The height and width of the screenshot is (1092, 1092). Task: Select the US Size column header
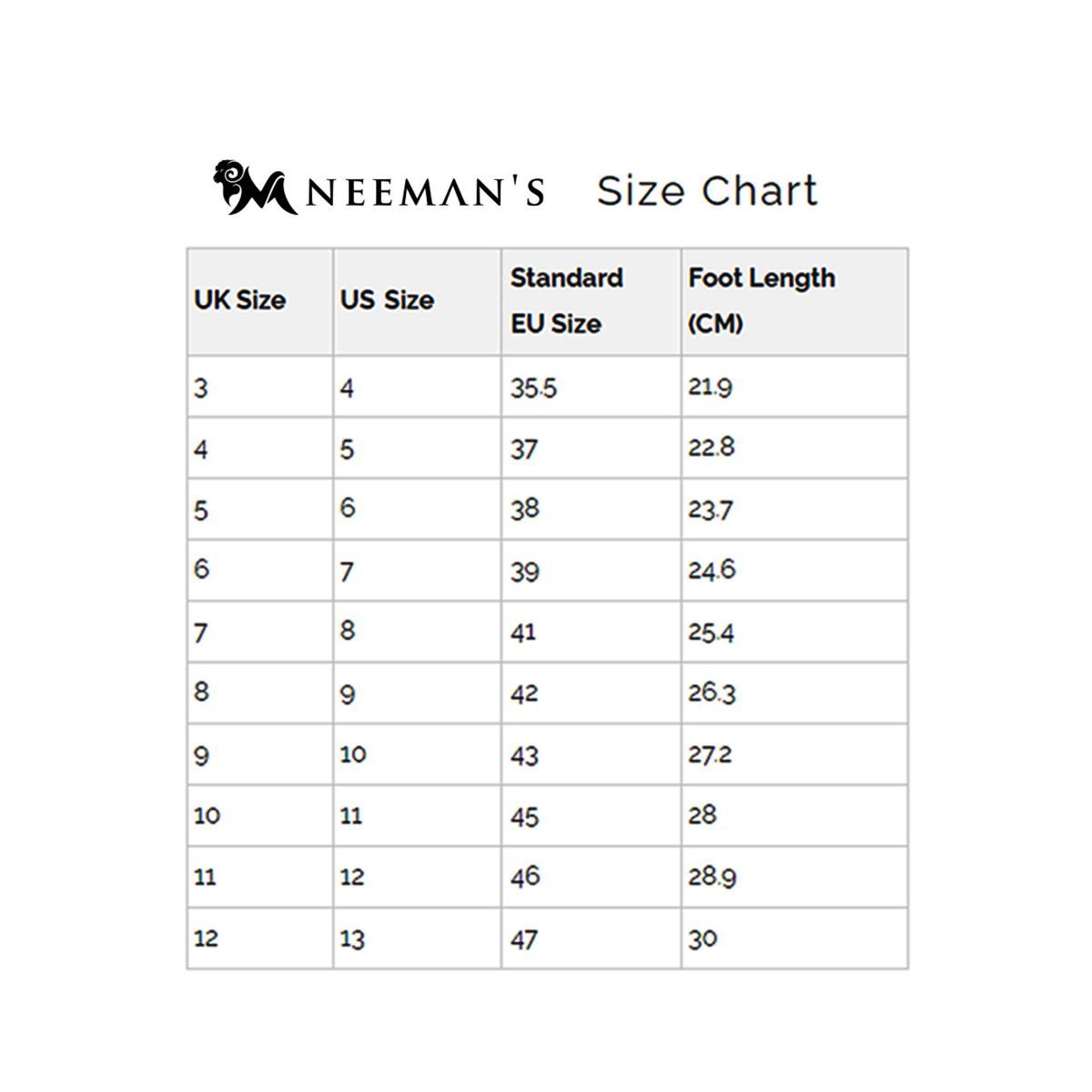point(387,300)
